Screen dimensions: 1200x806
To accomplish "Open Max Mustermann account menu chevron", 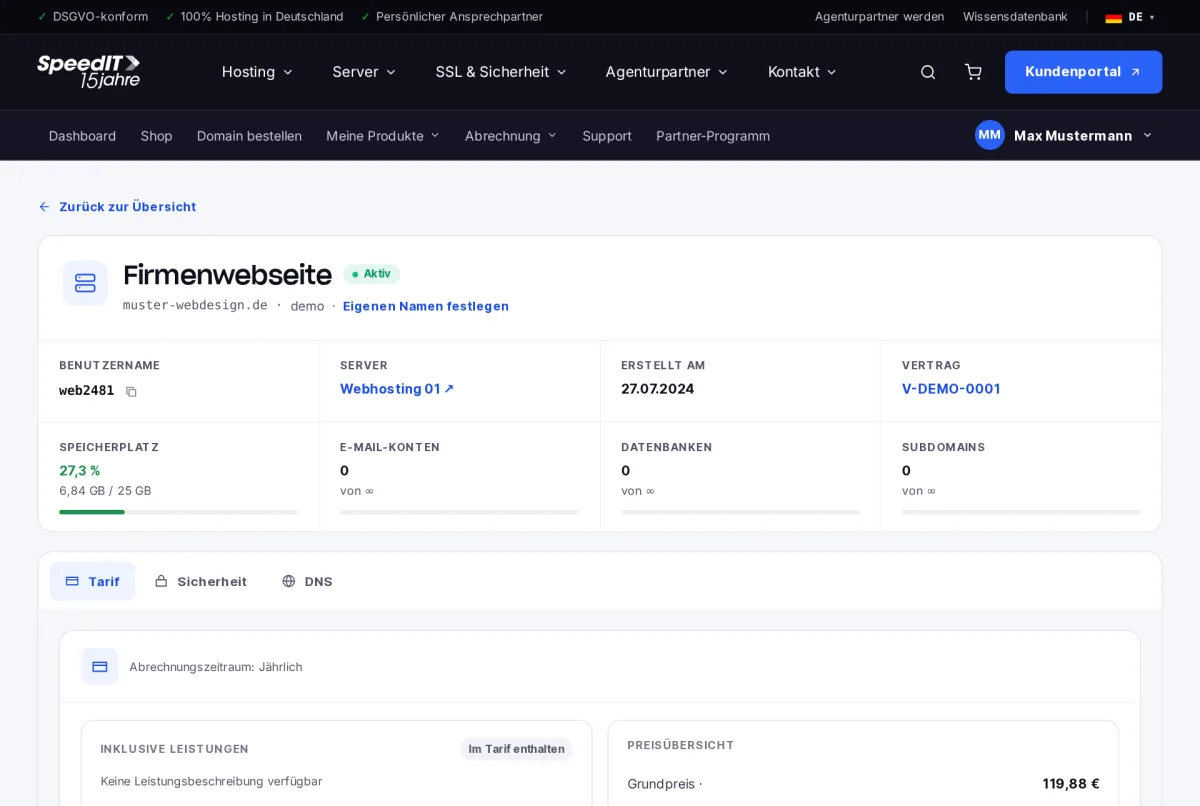I will (x=1147, y=135).
